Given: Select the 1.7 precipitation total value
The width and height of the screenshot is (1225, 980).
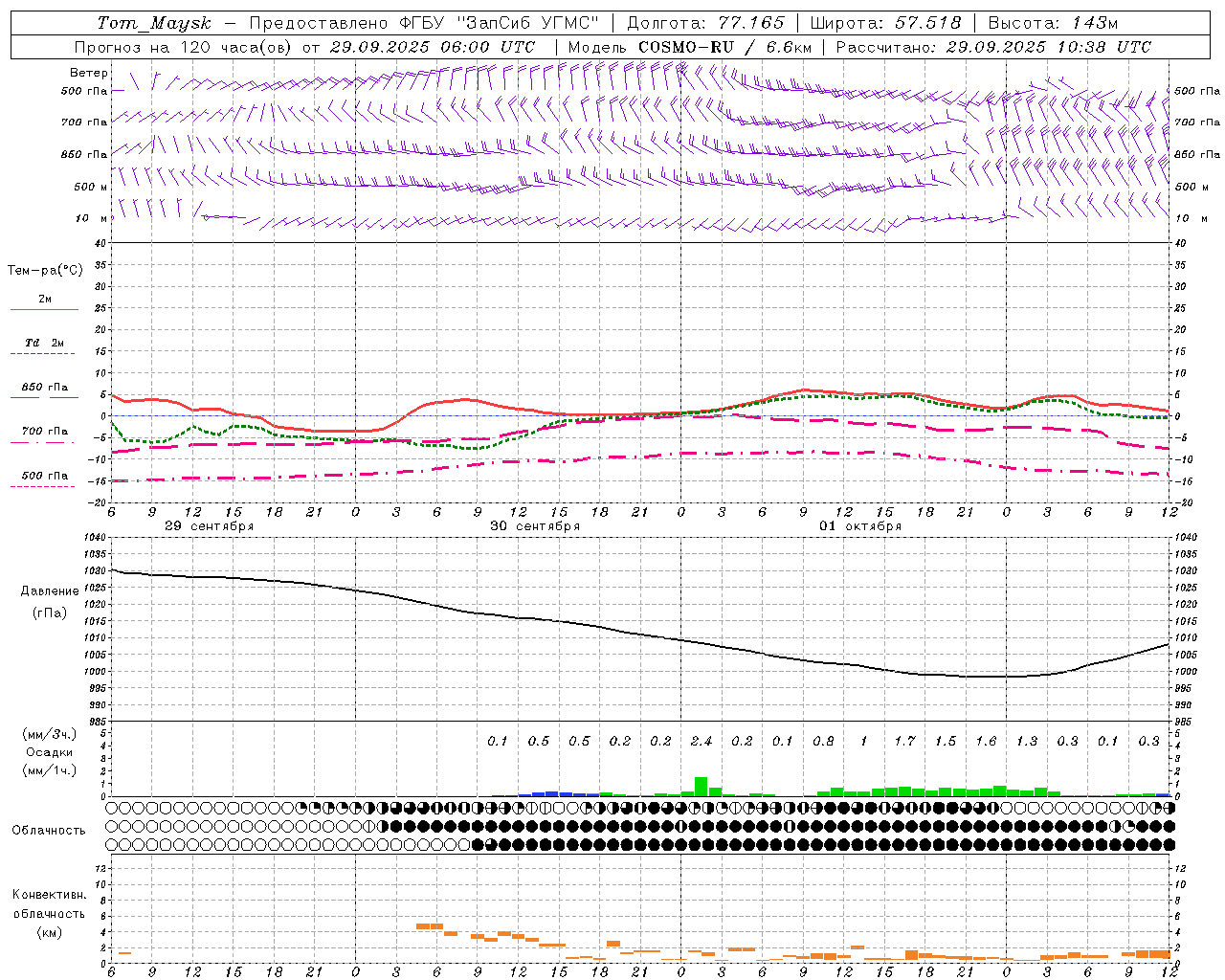Looking at the screenshot, I should (x=904, y=742).
